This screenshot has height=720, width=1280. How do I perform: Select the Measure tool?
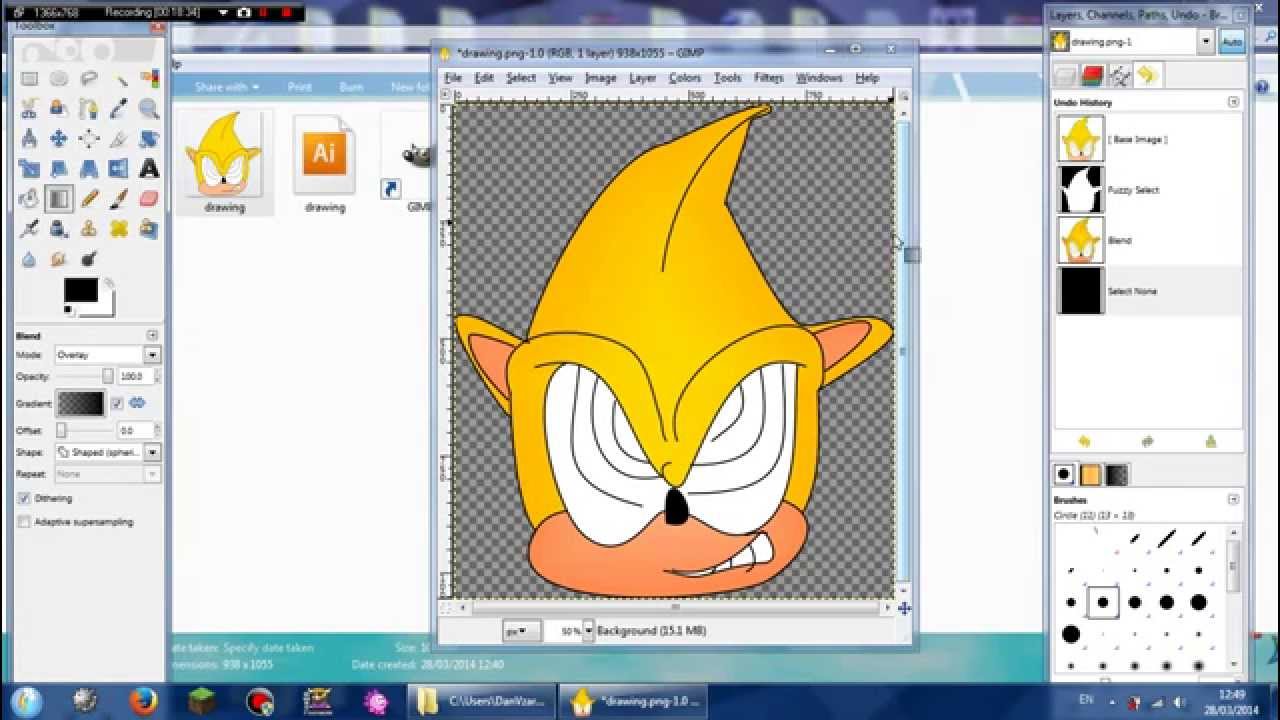pos(29,139)
